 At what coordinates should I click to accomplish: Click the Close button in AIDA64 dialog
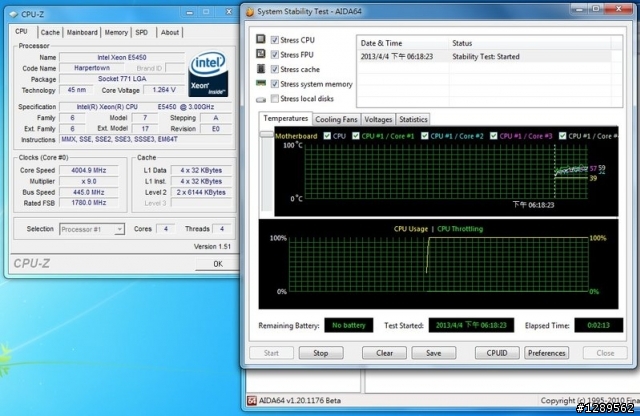click(605, 353)
